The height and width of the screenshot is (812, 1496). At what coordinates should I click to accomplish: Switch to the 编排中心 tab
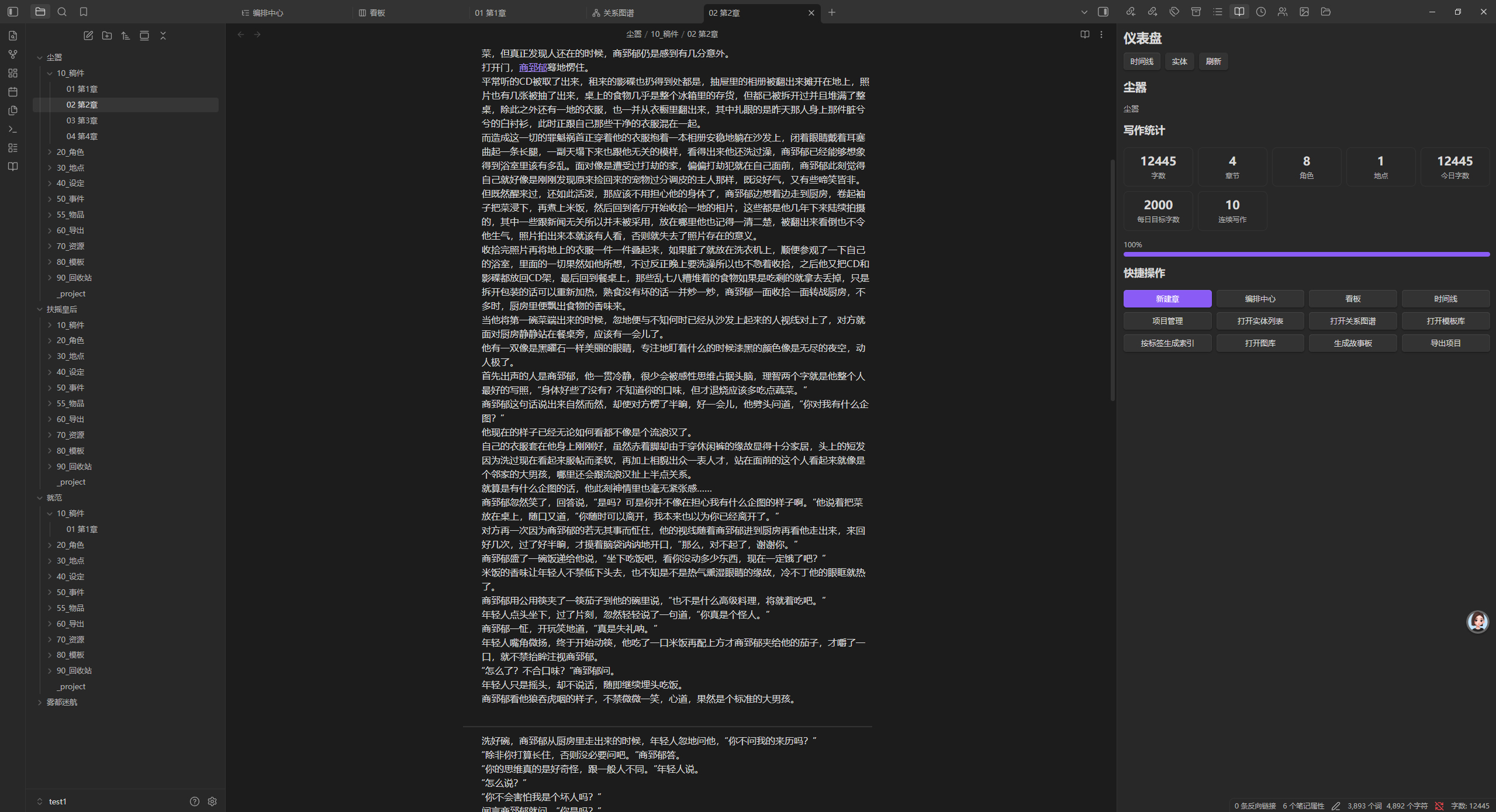[268, 13]
